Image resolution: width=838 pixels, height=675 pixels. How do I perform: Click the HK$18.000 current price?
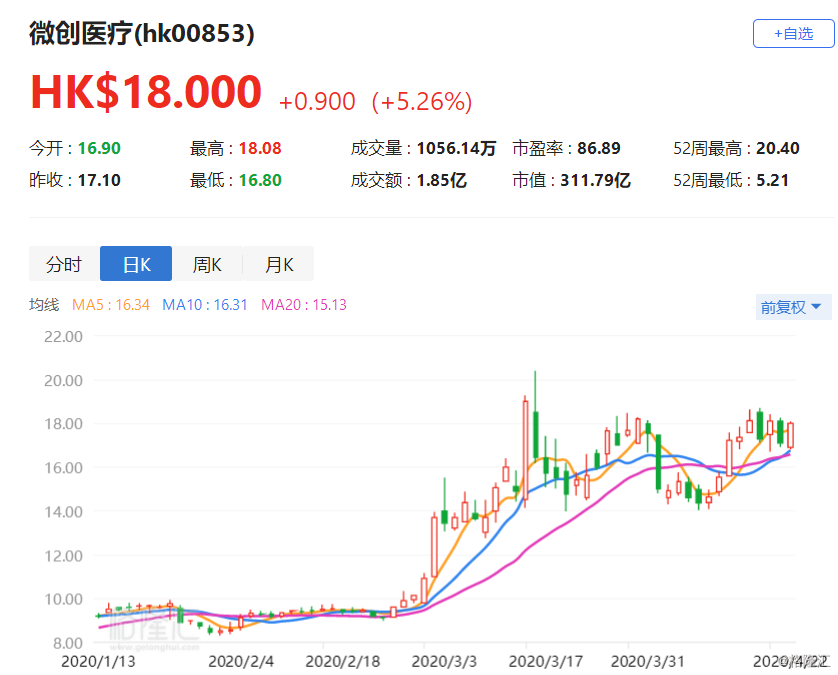pyautogui.click(x=146, y=92)
